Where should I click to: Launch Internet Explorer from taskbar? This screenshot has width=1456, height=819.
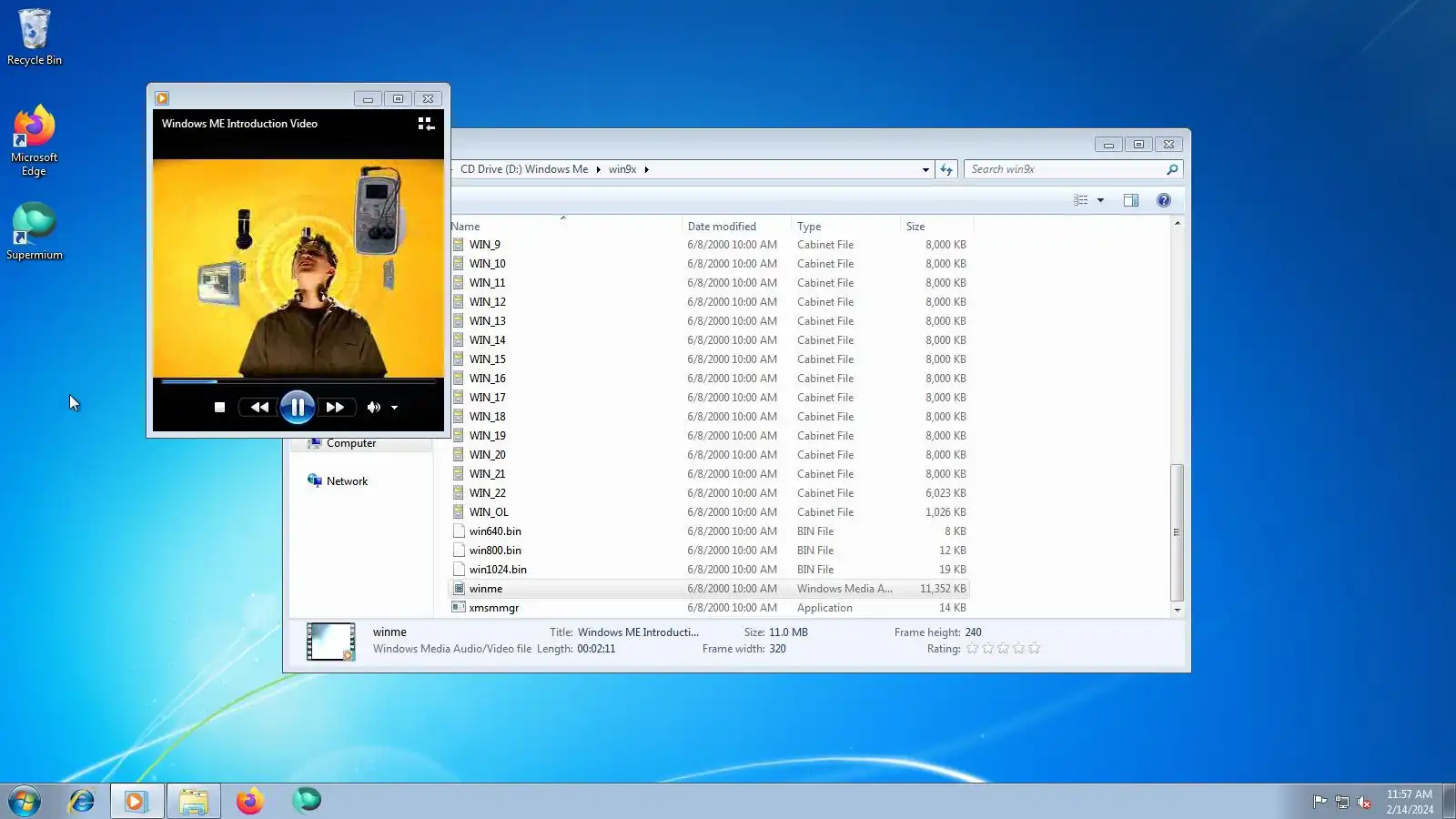click(x=82, y=802)
